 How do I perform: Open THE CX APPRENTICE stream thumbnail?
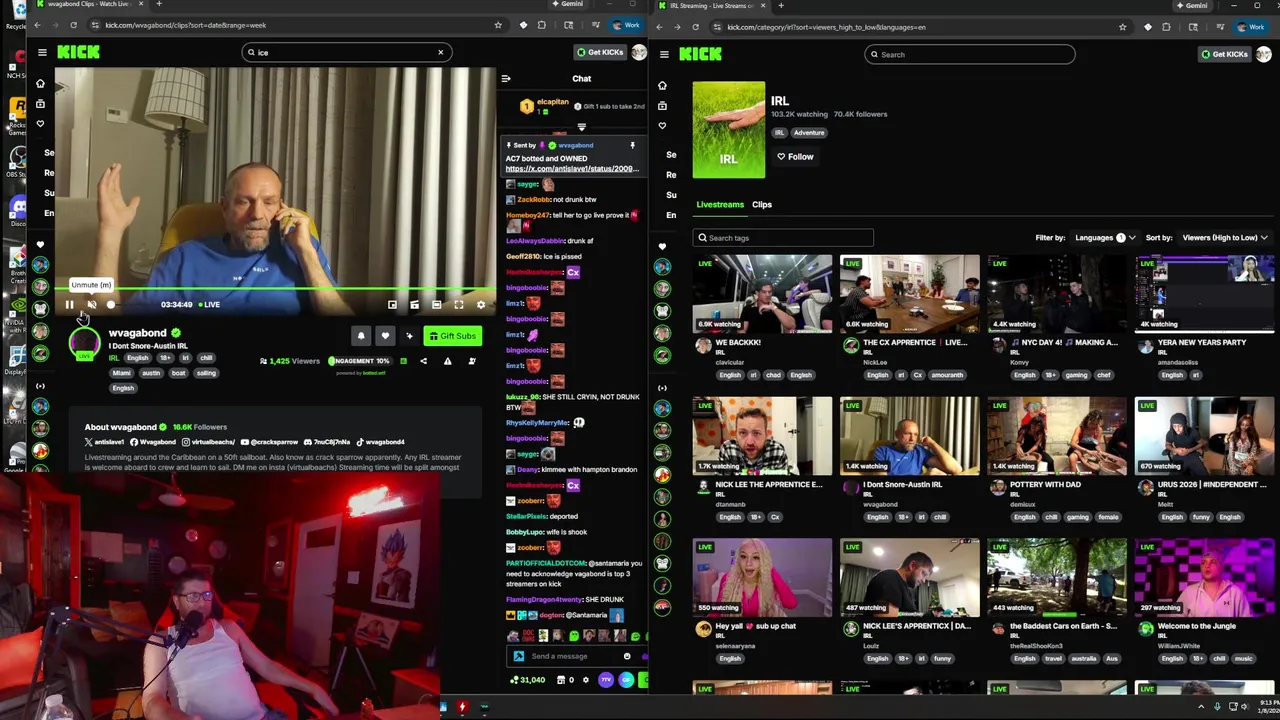tap(910, 293)
